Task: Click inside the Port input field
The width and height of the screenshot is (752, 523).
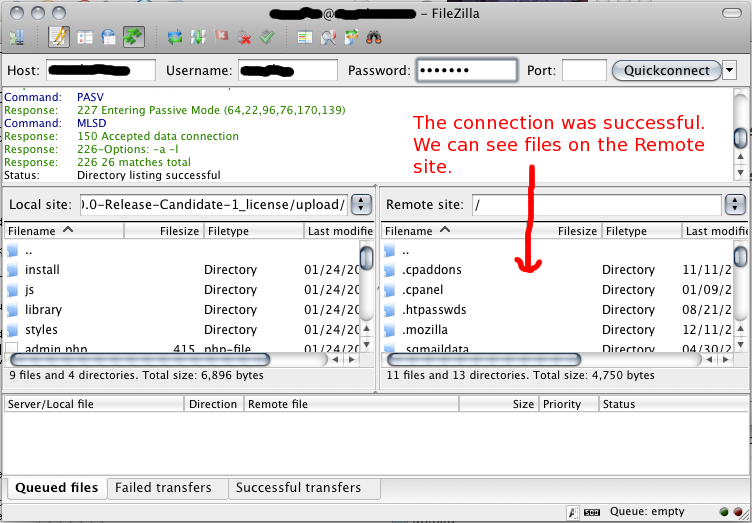Action: coord(584,70)
